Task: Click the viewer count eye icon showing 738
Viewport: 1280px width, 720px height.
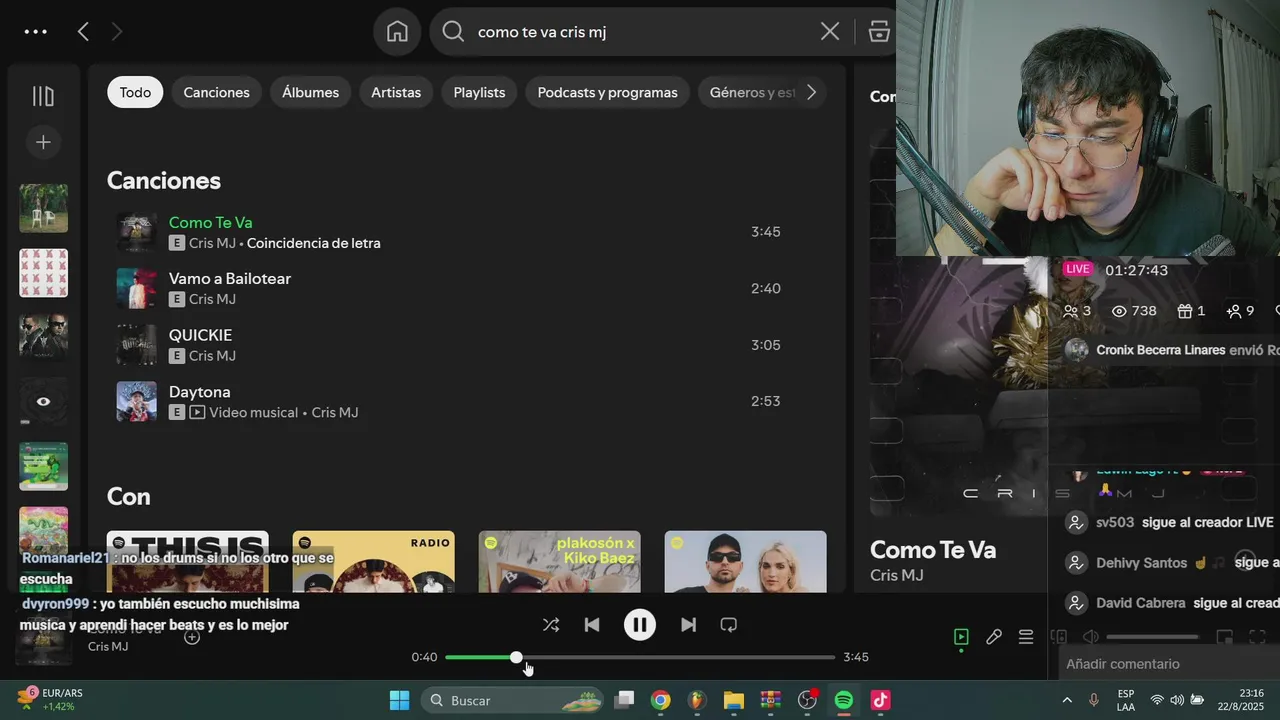Action: pyautogui.click(x=1120, y=311)
